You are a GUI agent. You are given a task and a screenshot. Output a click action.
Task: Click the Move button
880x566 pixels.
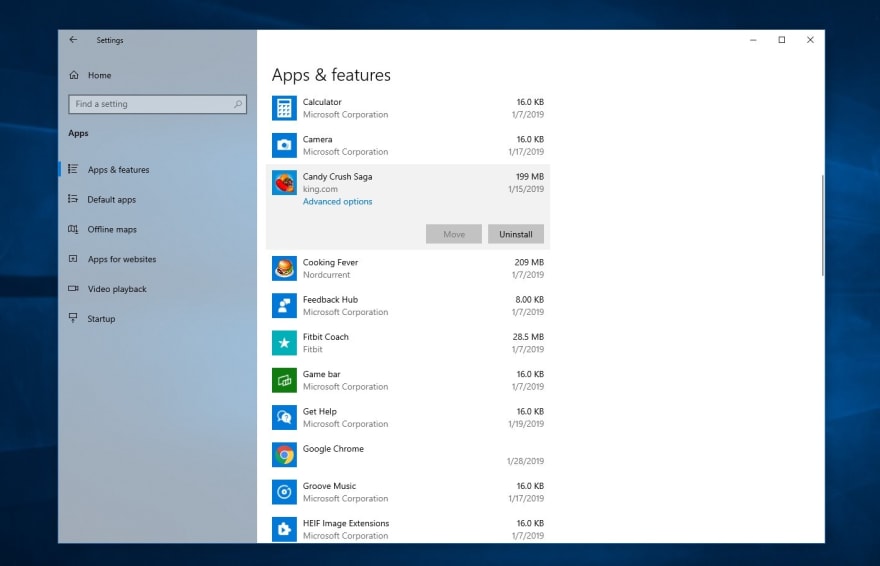coord(453,234)
